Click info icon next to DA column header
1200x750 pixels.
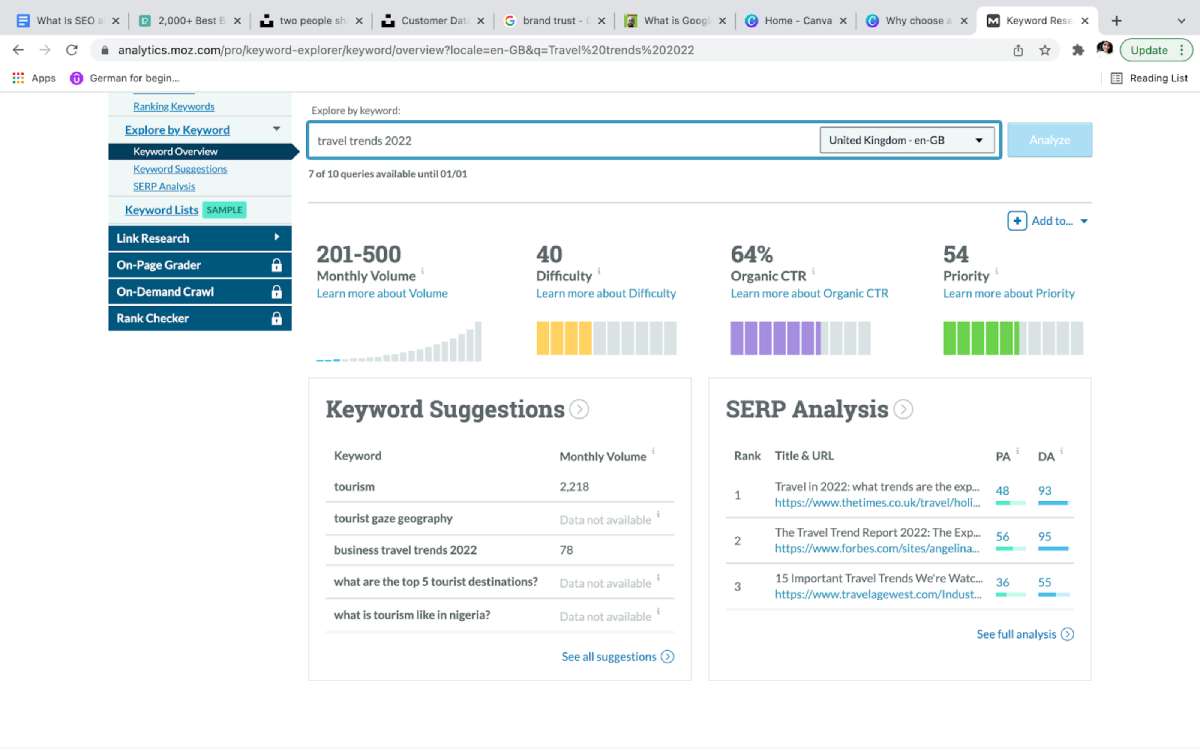[1062, 452]
